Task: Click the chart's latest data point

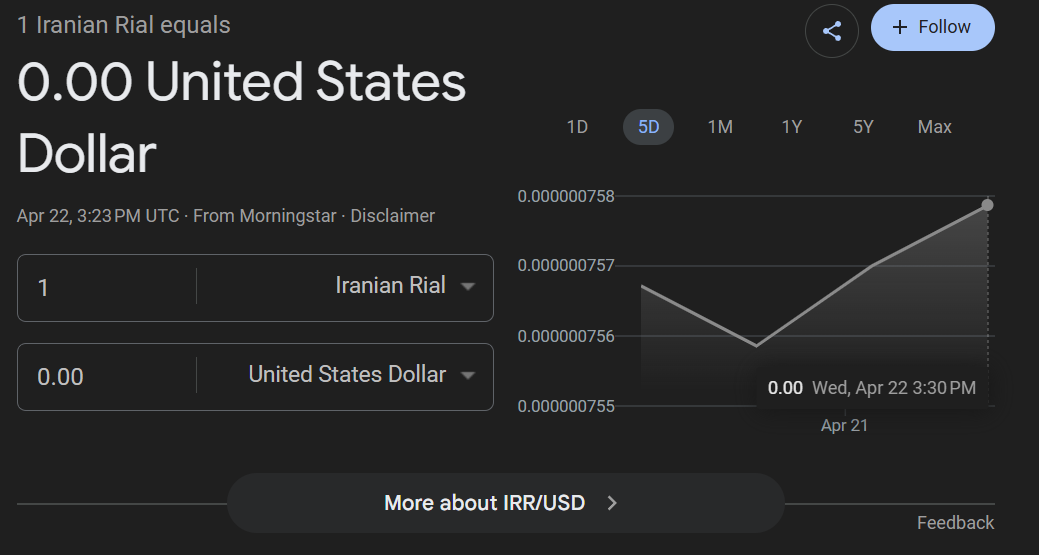Action: 987,205
